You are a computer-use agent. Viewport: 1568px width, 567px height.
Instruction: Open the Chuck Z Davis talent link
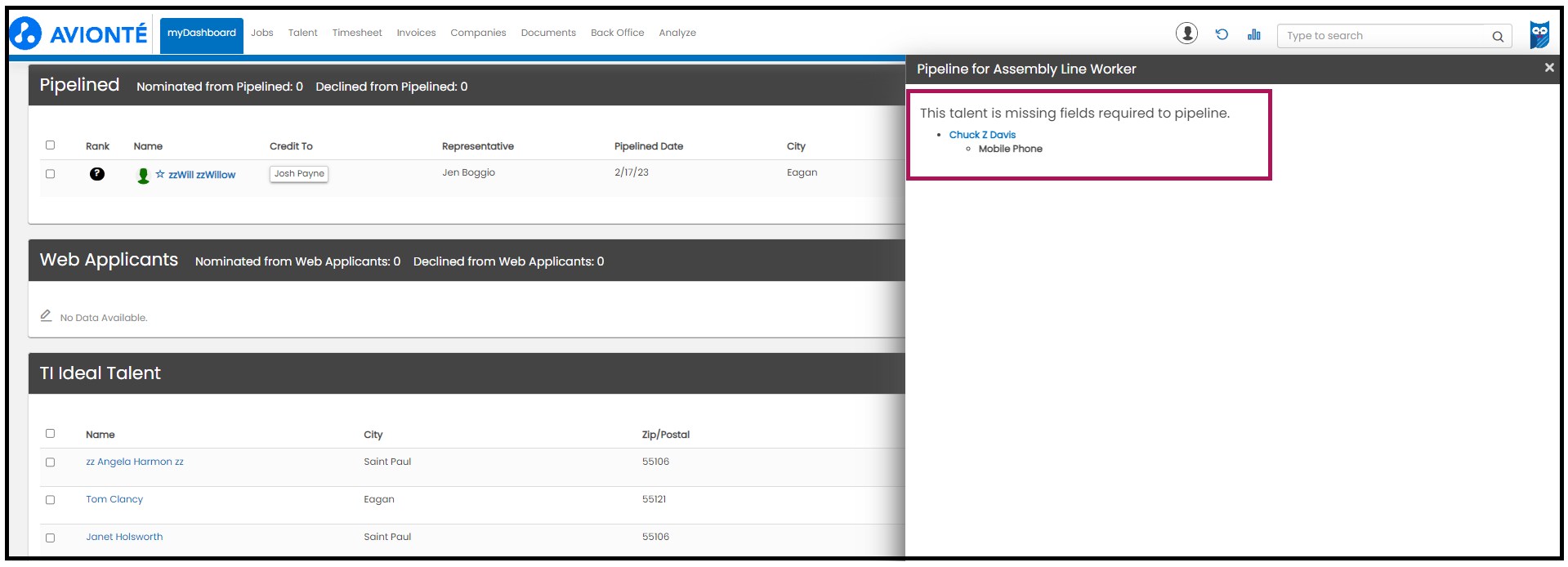[x=982, y=135]
